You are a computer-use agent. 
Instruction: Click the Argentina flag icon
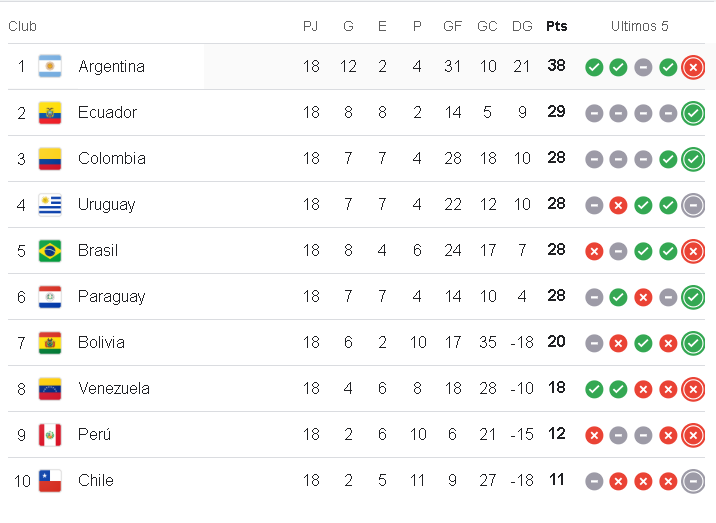pyautogui.click(x=50, y=67)
